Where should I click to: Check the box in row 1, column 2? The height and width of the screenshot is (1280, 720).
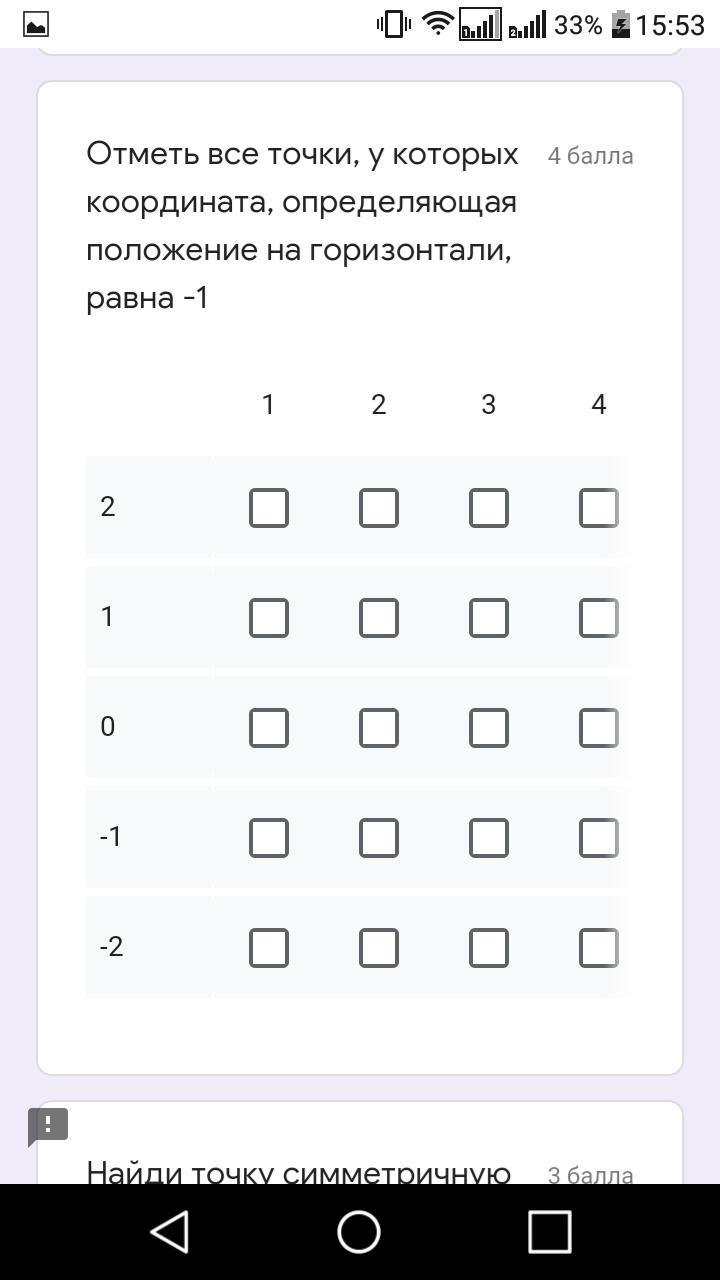(378, 618)
